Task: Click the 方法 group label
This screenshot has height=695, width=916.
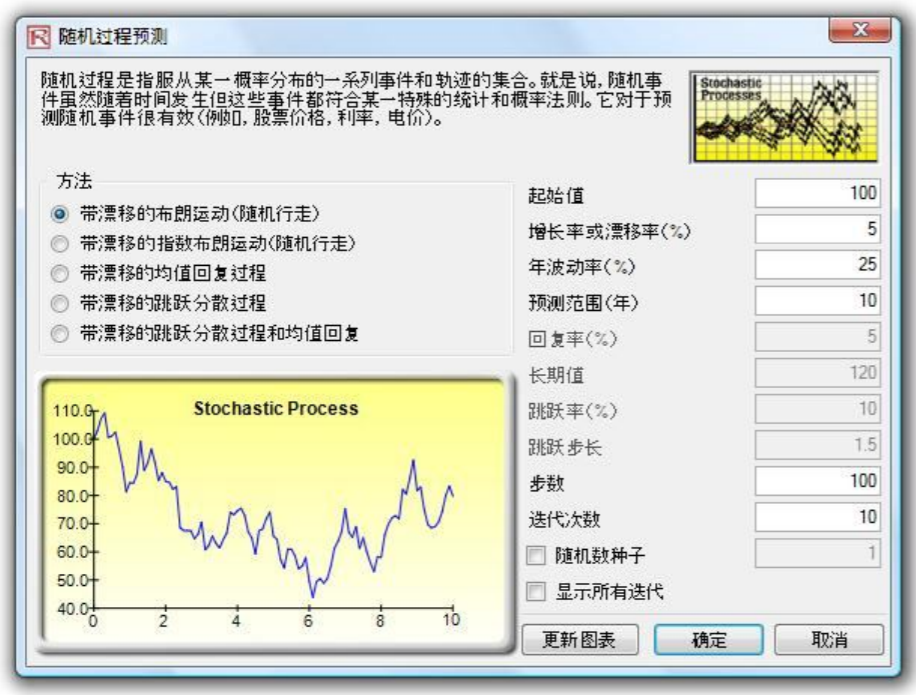Action: 74,180
